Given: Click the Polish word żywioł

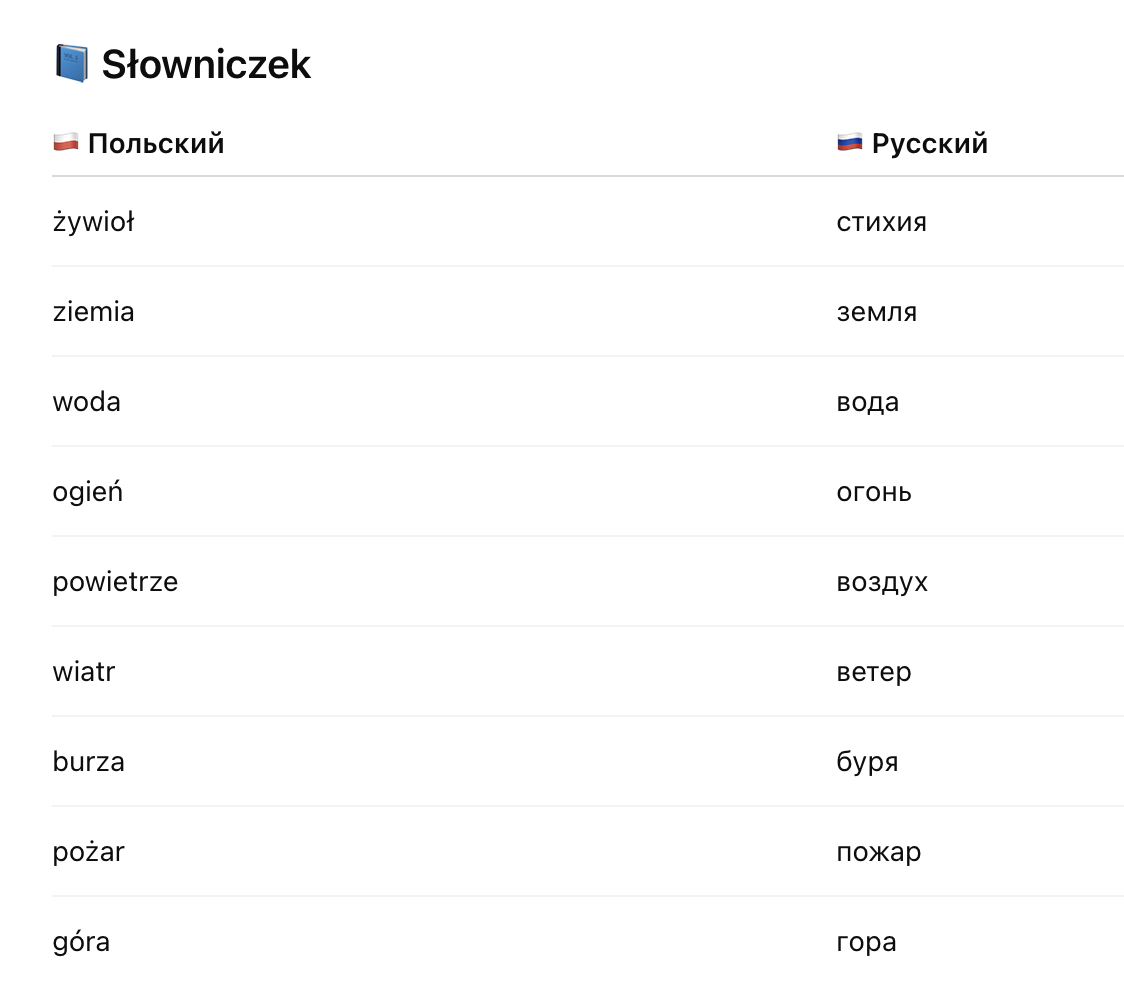Looking at the screenshot, I should tap(93, 222).
